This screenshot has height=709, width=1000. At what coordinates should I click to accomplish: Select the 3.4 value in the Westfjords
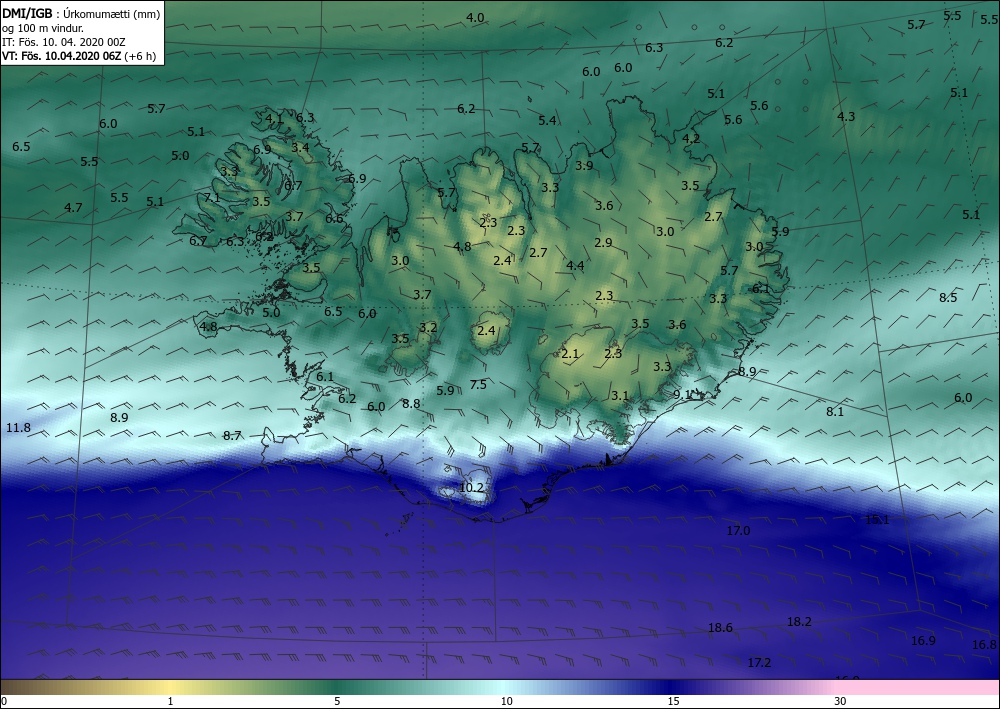click(300, 147)
